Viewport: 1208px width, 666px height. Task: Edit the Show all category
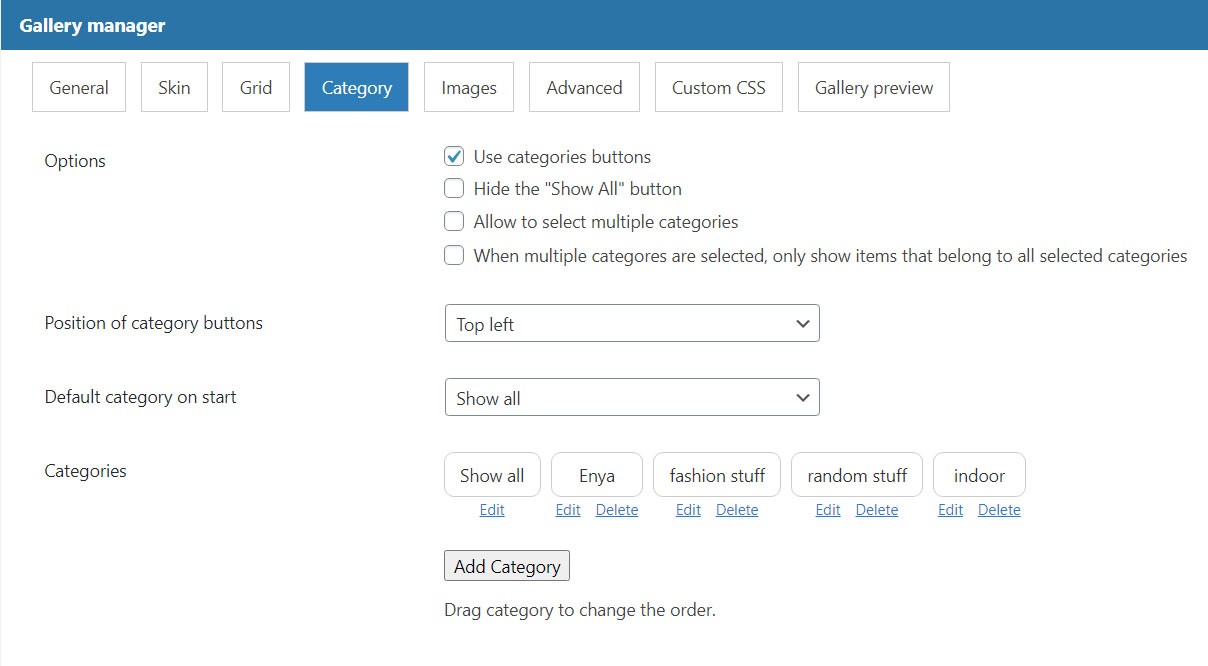tap(492, 510)
